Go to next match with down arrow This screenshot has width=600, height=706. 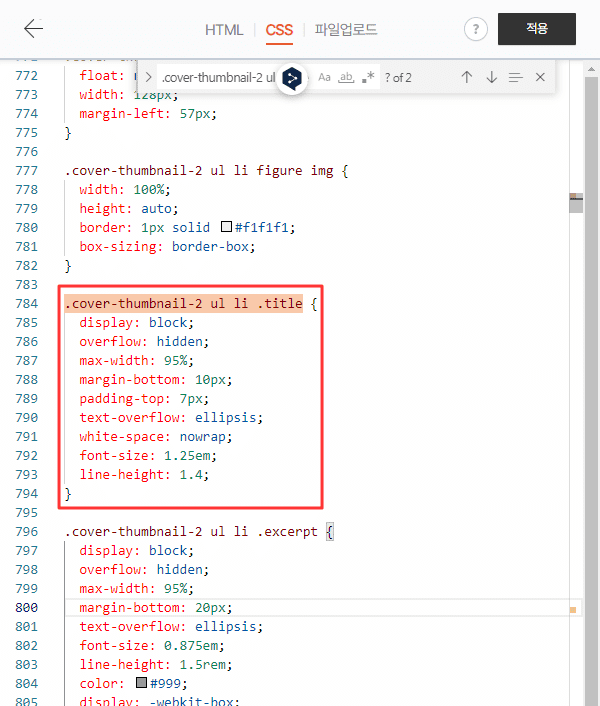[492, 77]
